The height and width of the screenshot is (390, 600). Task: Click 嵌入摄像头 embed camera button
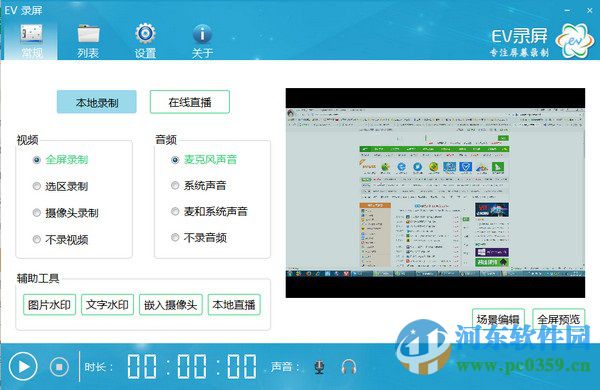171,305
